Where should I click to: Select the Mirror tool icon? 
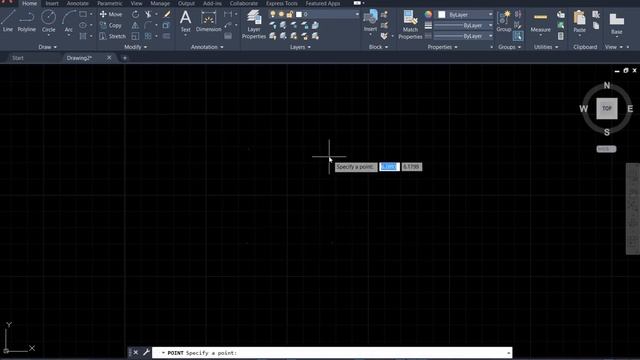click(x=135, y=25)
